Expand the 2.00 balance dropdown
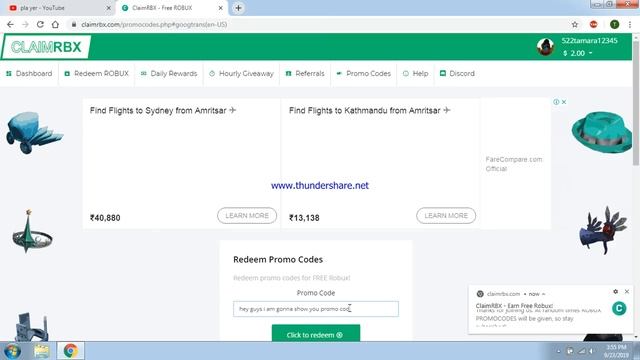Viewport: 640px width, 360px height. (578, 53)
